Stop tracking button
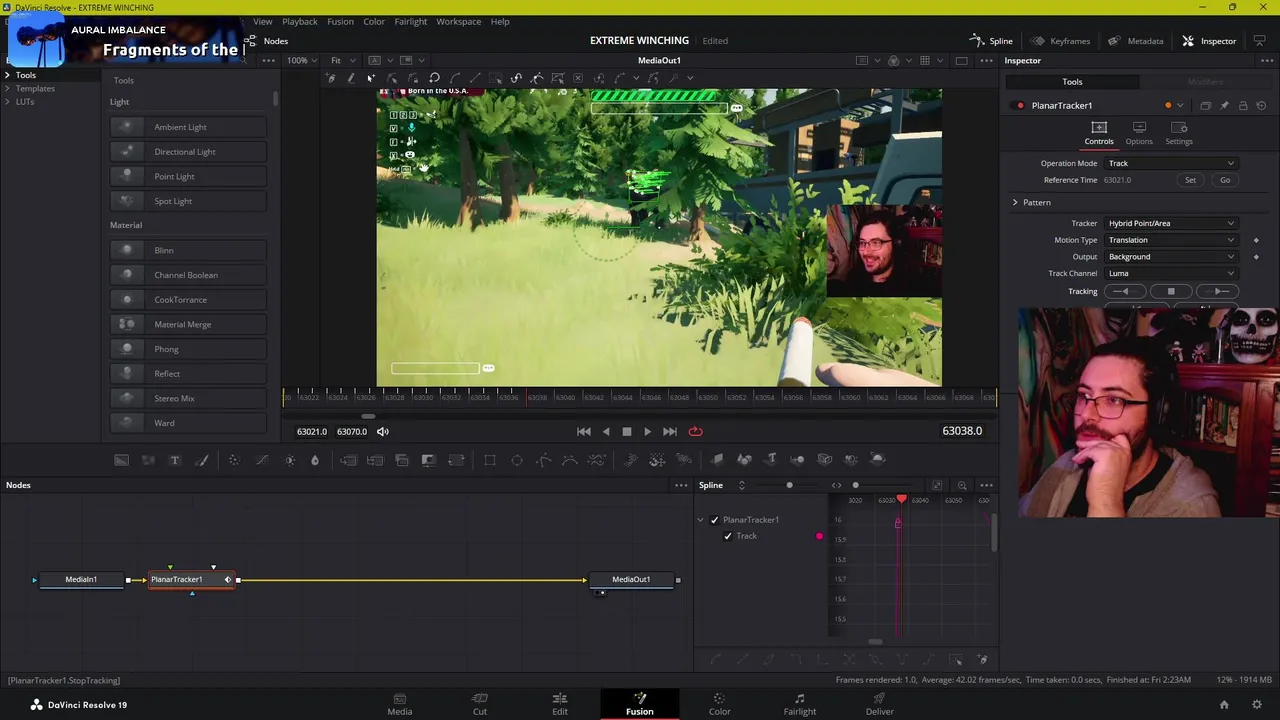Viewport: 1280px width, 720px height. (1171, 291)
